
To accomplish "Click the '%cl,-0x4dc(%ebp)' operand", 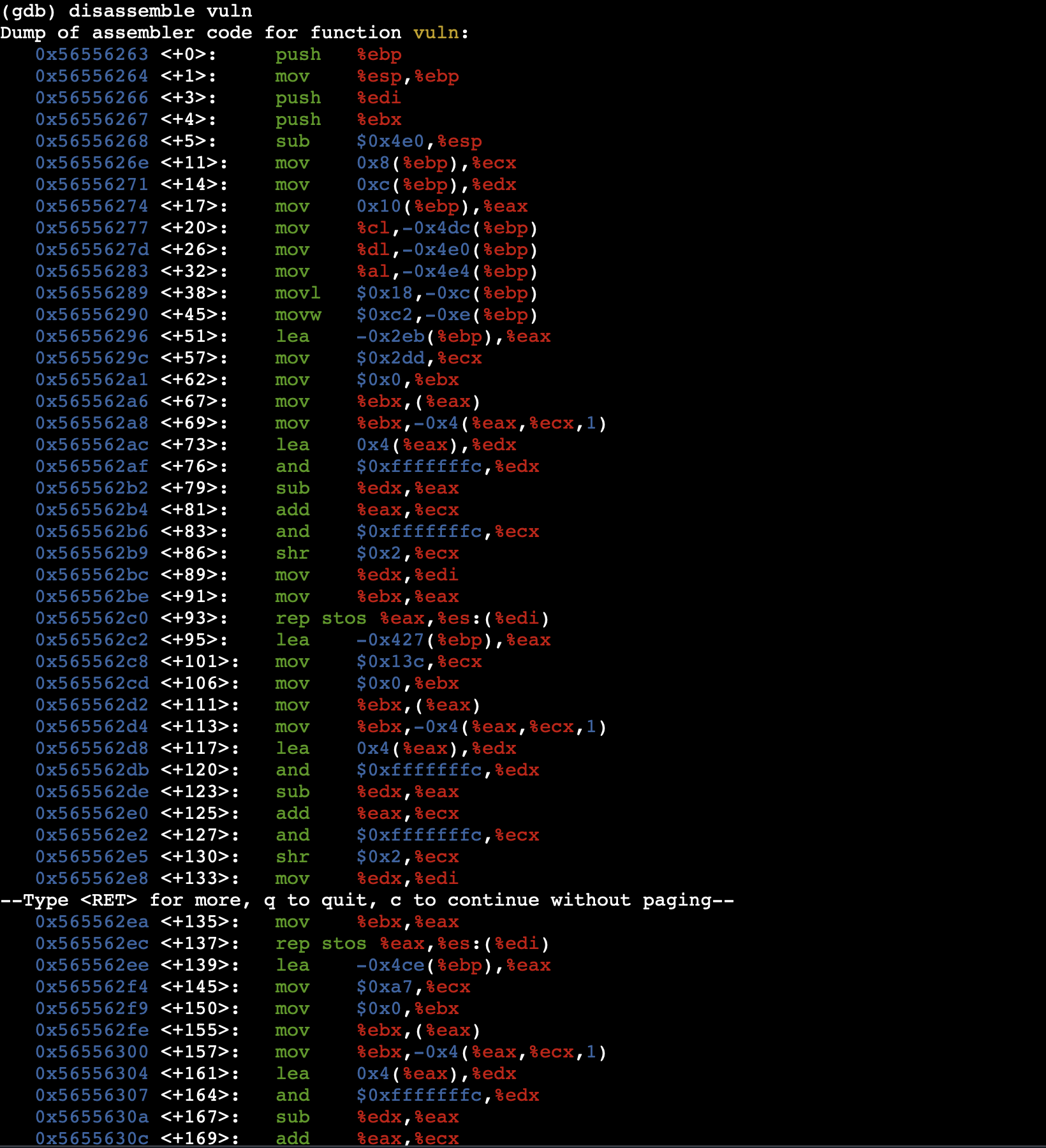I will [x=447, y=228].
